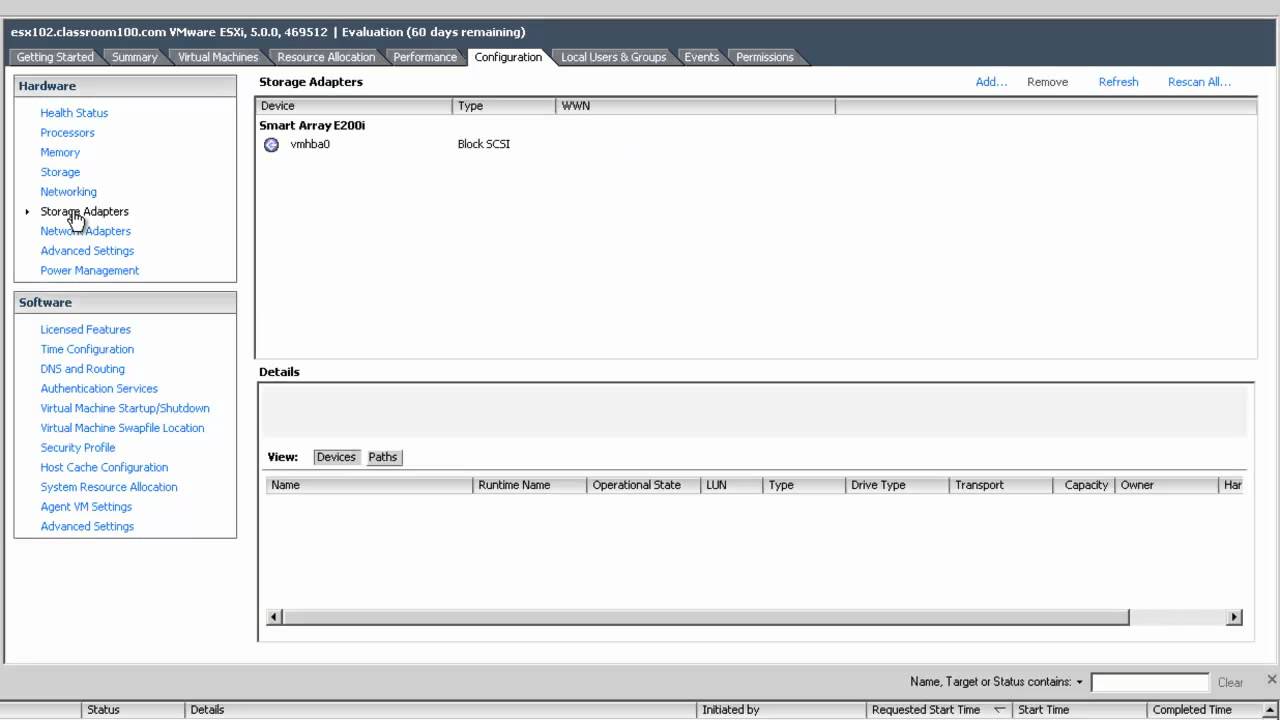Select the Block SCSI type cell
Image resolution: width=1280 pixels, height=720 pixels.
point(484,145)
